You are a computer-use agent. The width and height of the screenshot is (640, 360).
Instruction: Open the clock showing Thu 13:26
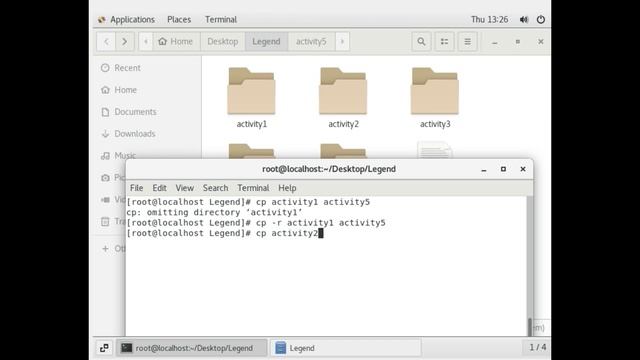tap(489, 20)
